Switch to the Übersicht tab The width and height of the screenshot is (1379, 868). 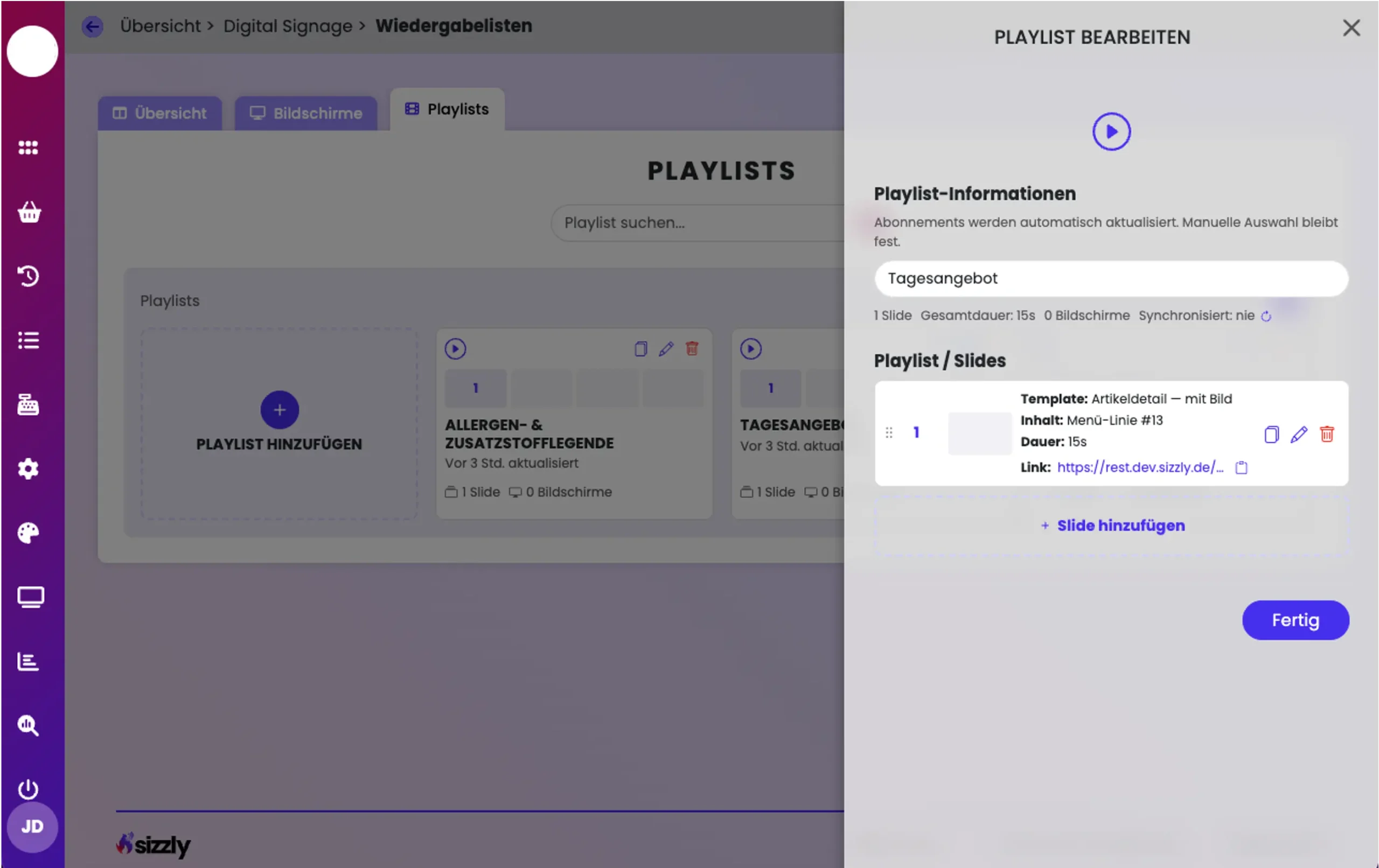click(160, 114)
